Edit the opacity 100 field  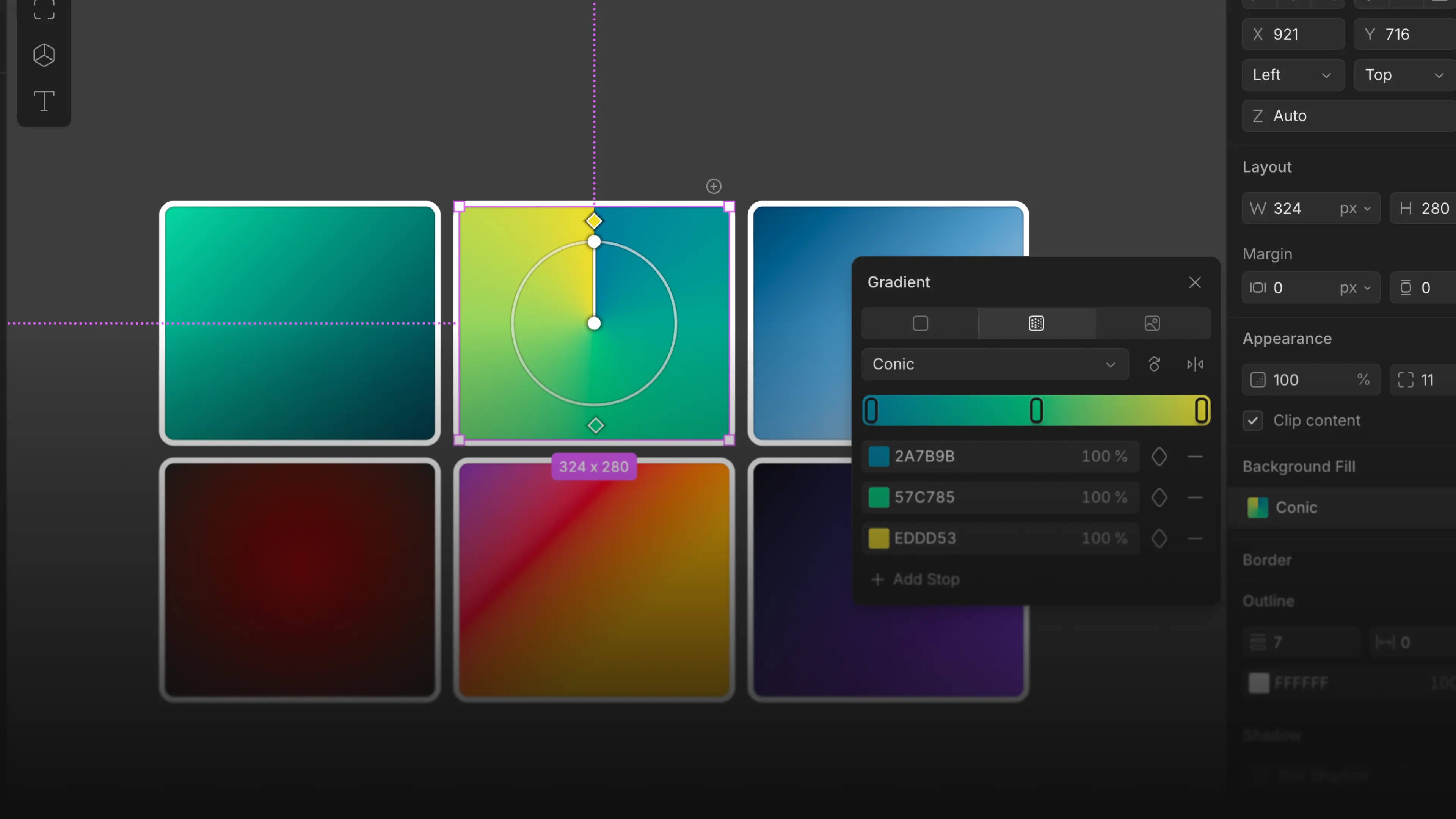tap(1311, 380)
